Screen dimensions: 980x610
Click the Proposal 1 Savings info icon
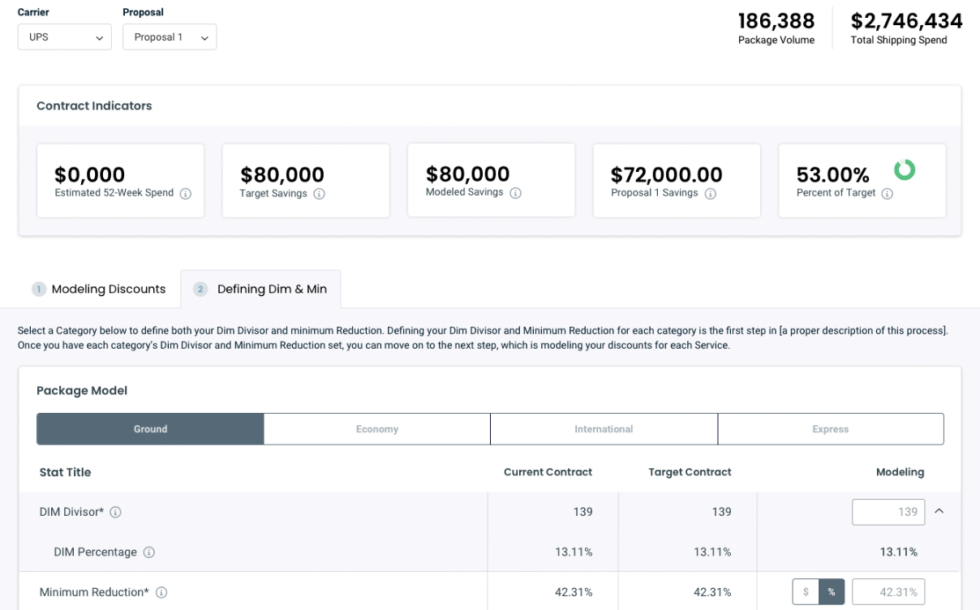(710, 194)
